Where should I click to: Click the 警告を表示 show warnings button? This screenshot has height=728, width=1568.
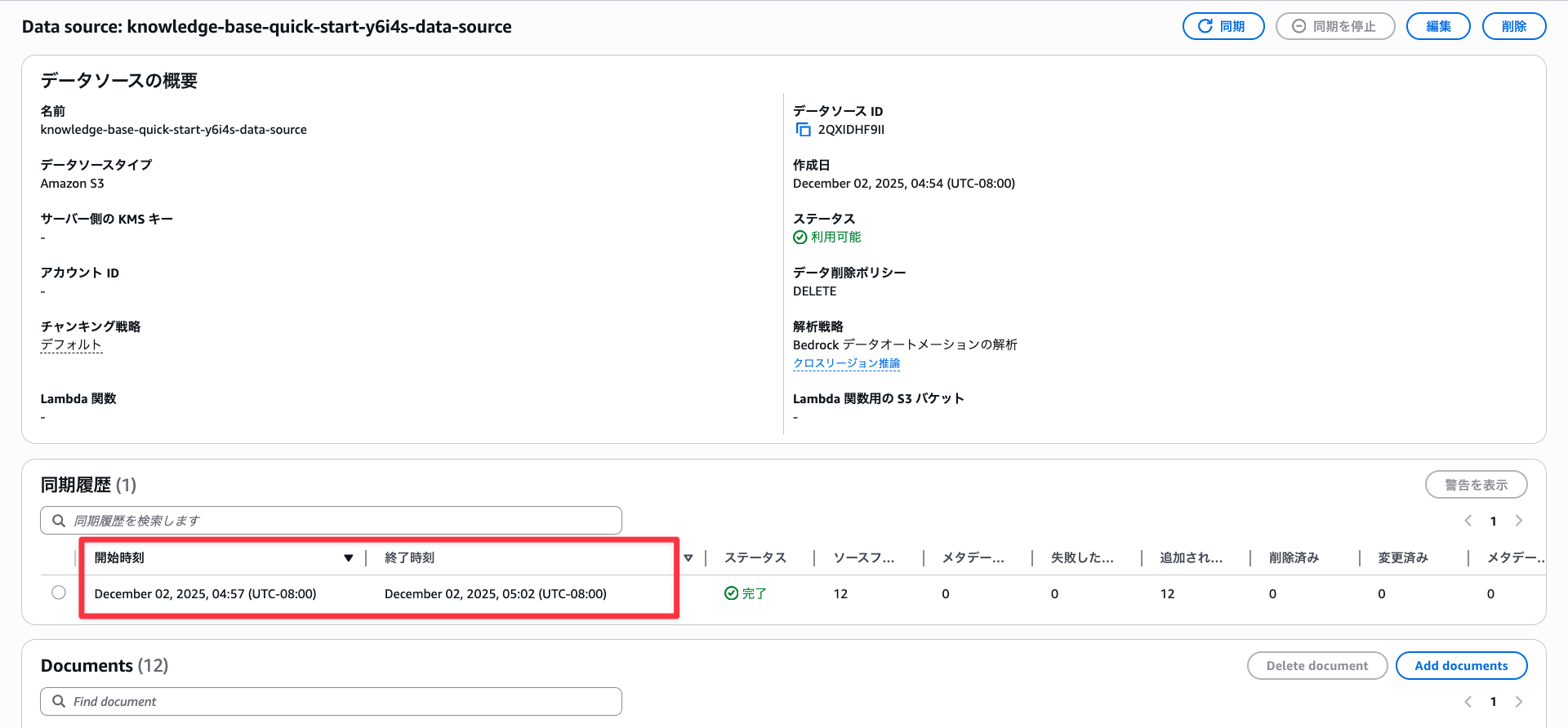pyautogui.click(x=1476, y=485)
